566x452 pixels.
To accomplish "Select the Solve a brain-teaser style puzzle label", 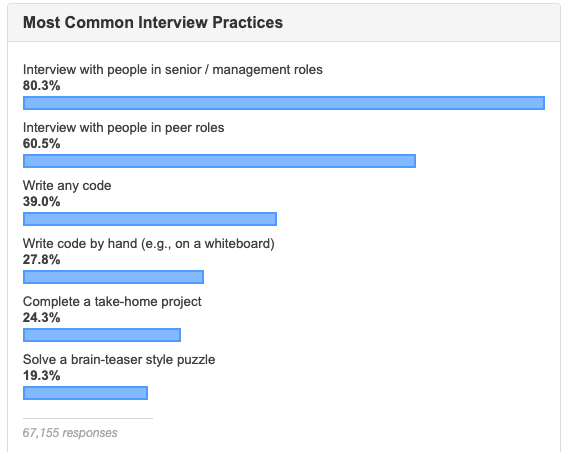I will [119, 360].
